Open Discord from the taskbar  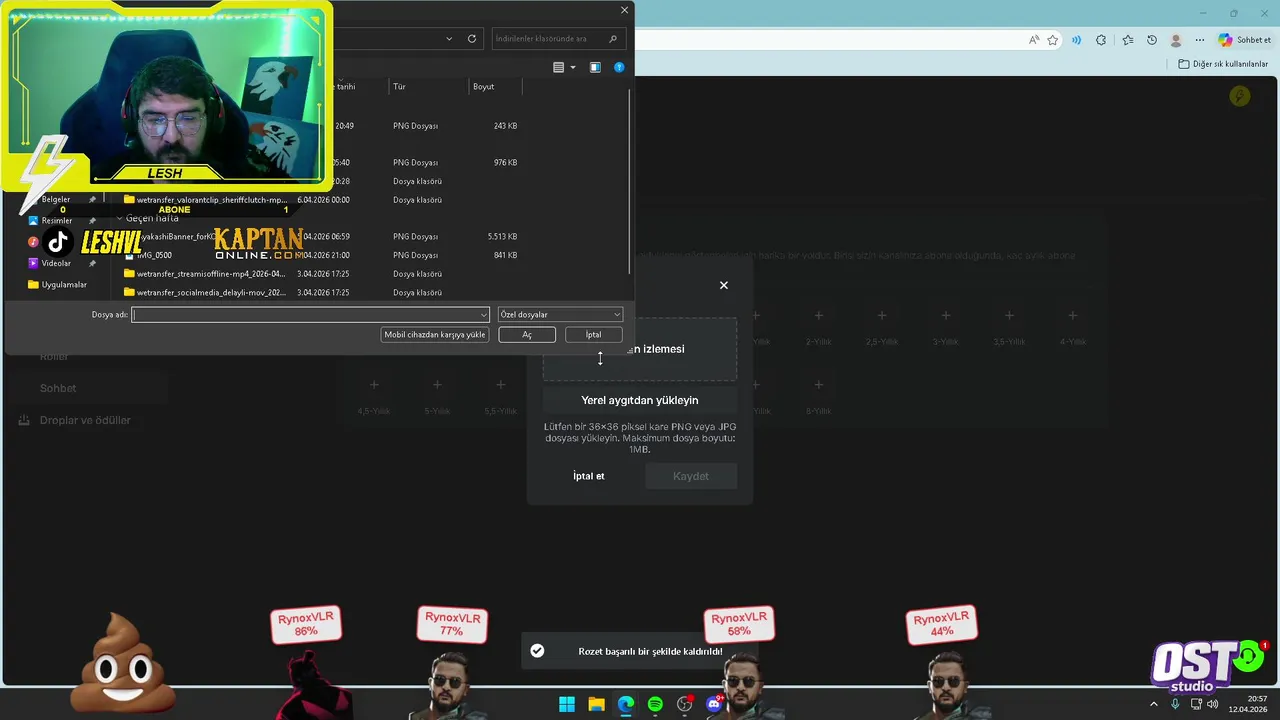714,704
